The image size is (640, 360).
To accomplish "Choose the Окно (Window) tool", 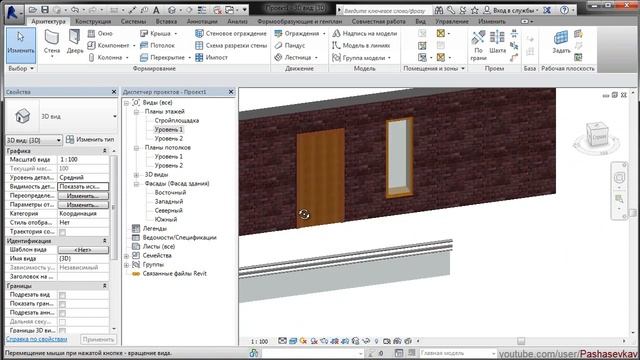I will (x=100, y=33).
